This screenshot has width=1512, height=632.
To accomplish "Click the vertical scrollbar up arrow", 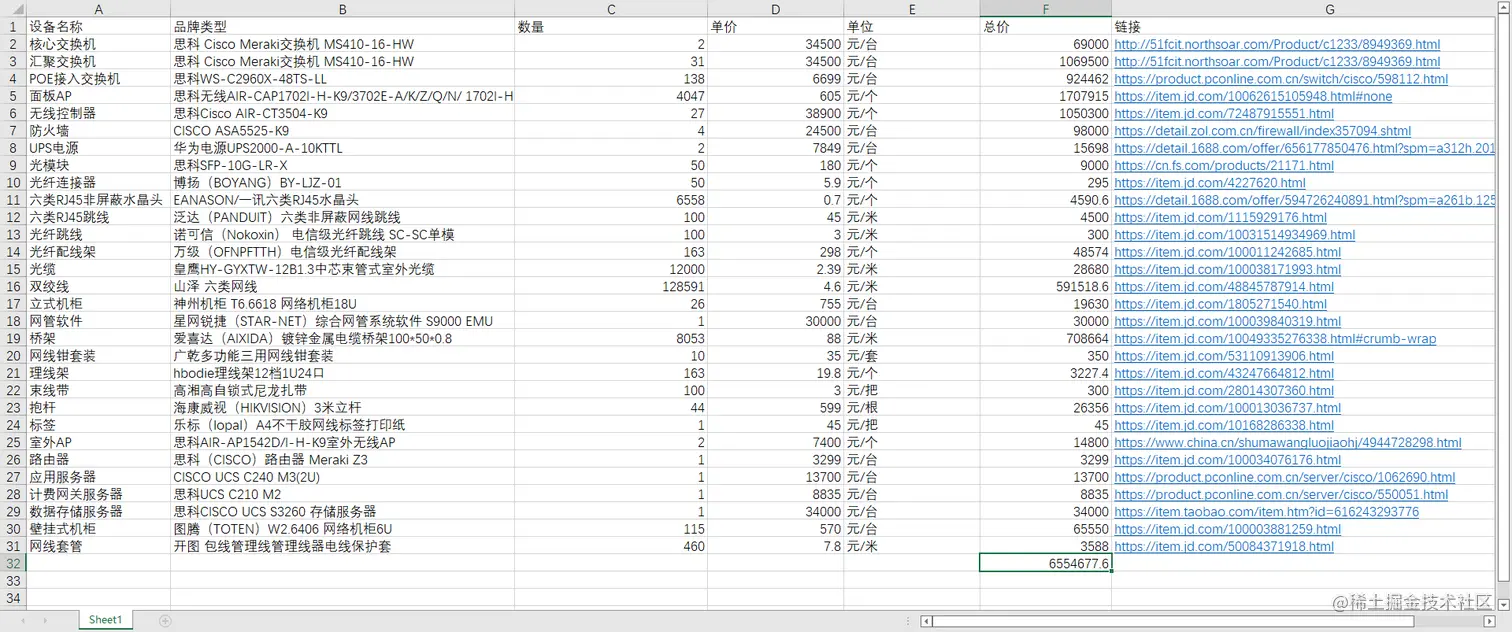I will tap(1504, 7).
